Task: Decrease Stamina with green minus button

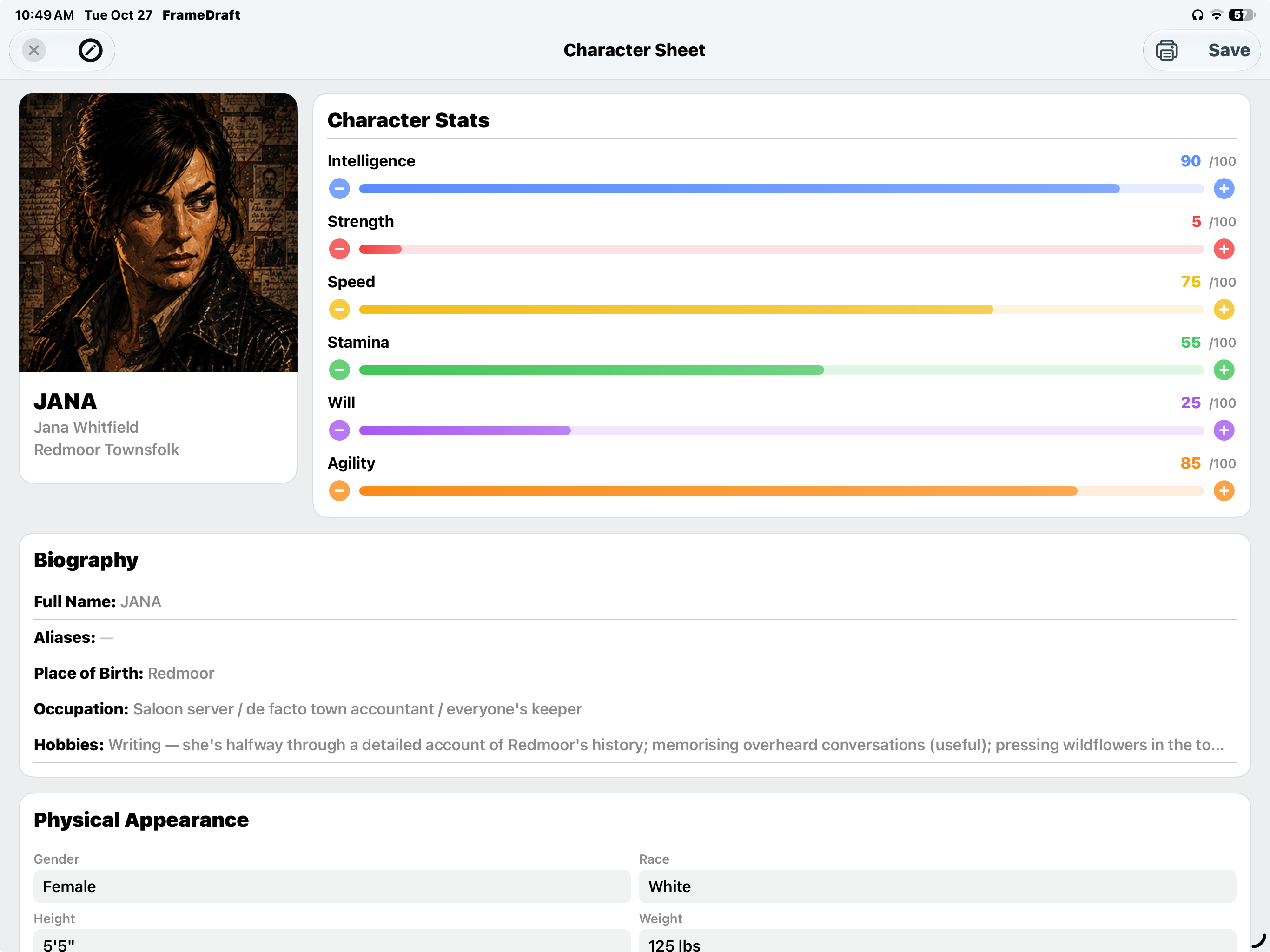Action: pos(339,370)
